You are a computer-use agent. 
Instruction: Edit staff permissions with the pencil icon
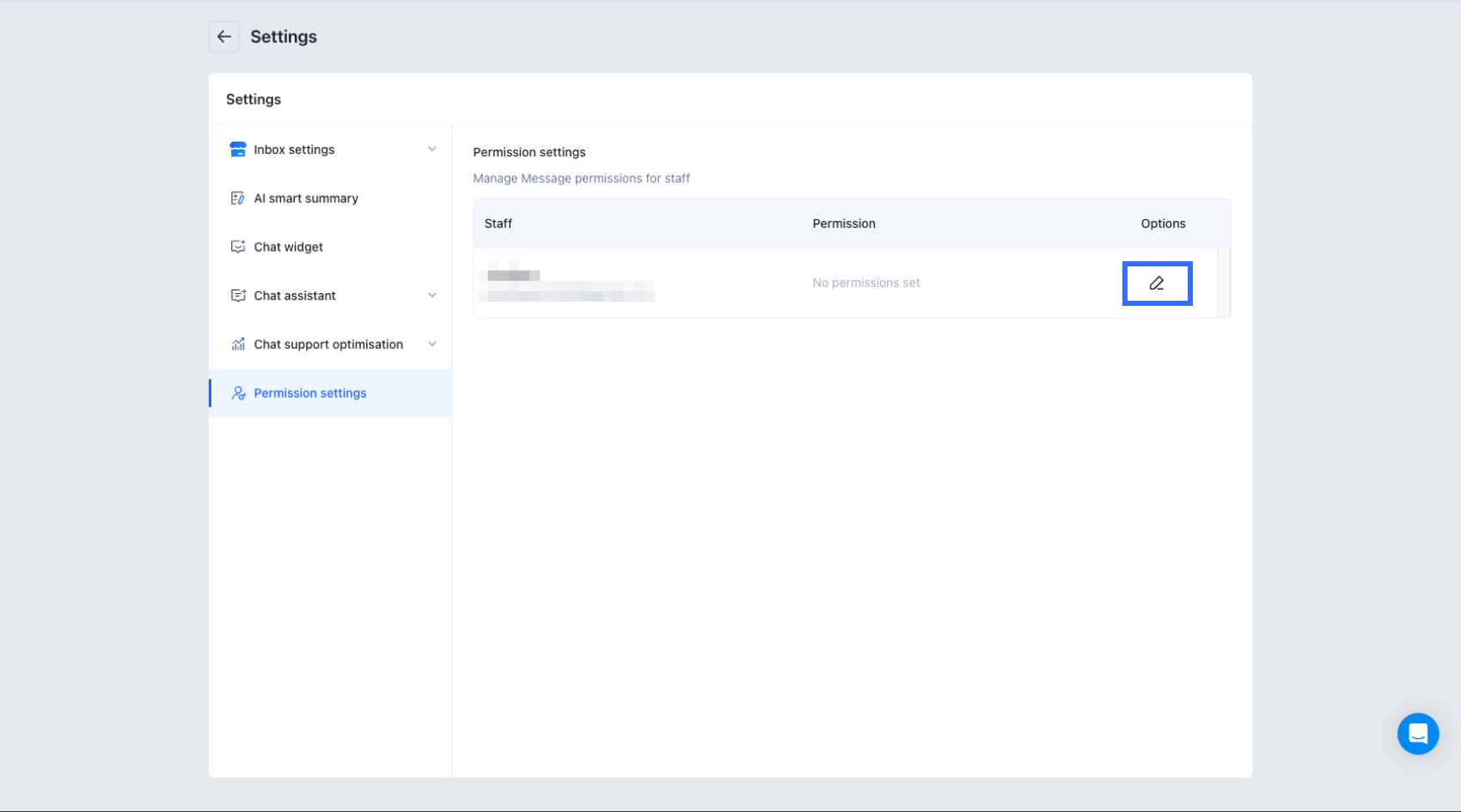point(1157,284)
